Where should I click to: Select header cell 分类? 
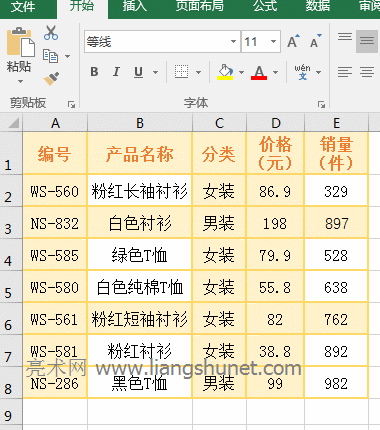(219, 153)
